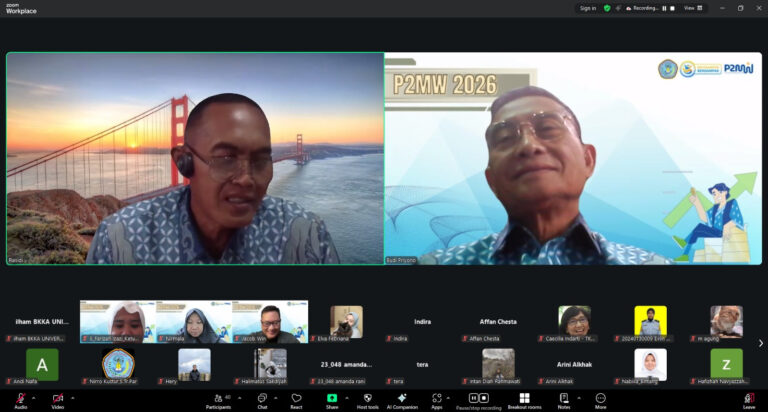Open the Participants panel
The image size is (768, 412).
tap(218, 399)
